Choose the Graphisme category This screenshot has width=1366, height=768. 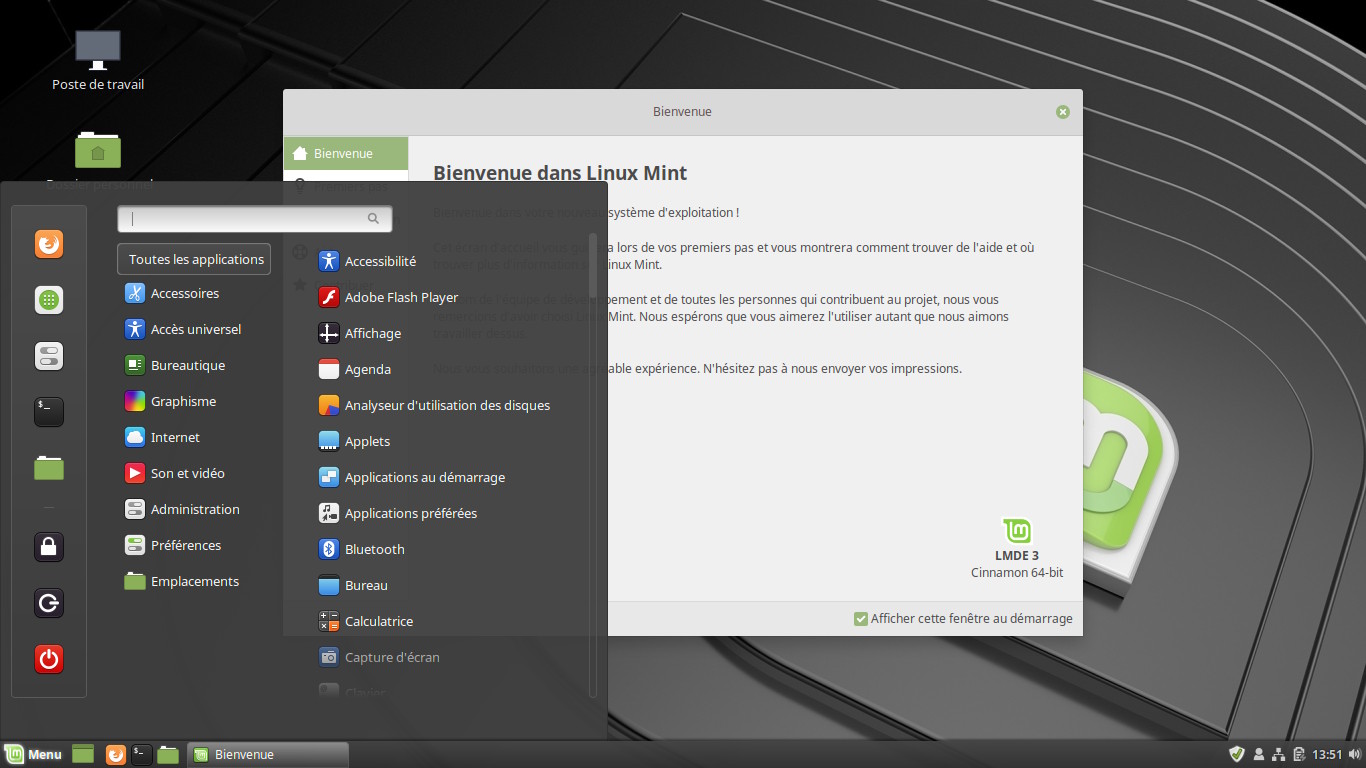(x=183, y=401)
